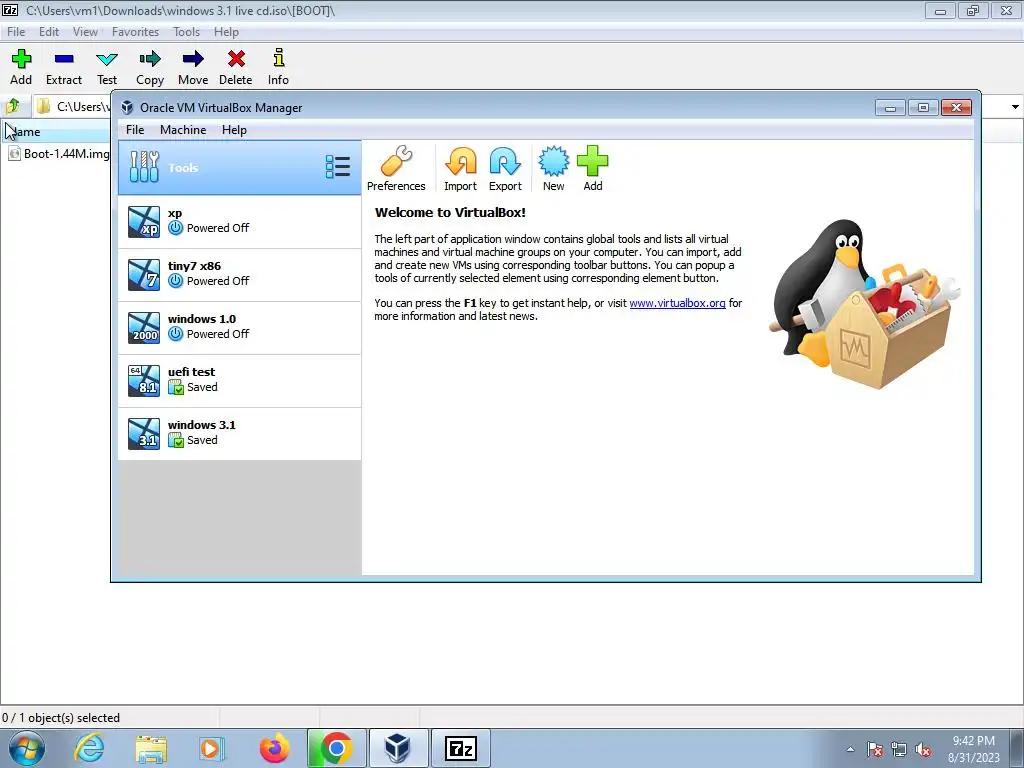Sort by the Name column header in 7-Zip

[x=56, y=131]
